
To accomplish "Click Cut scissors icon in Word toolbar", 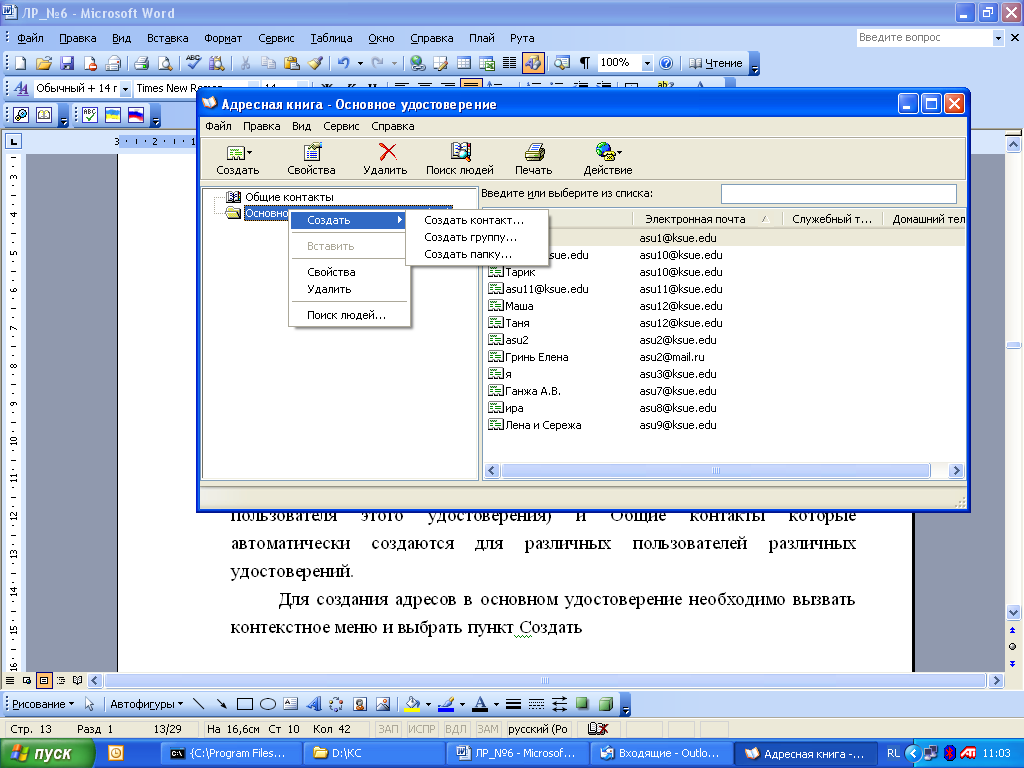I will click(x=246, y=63).
